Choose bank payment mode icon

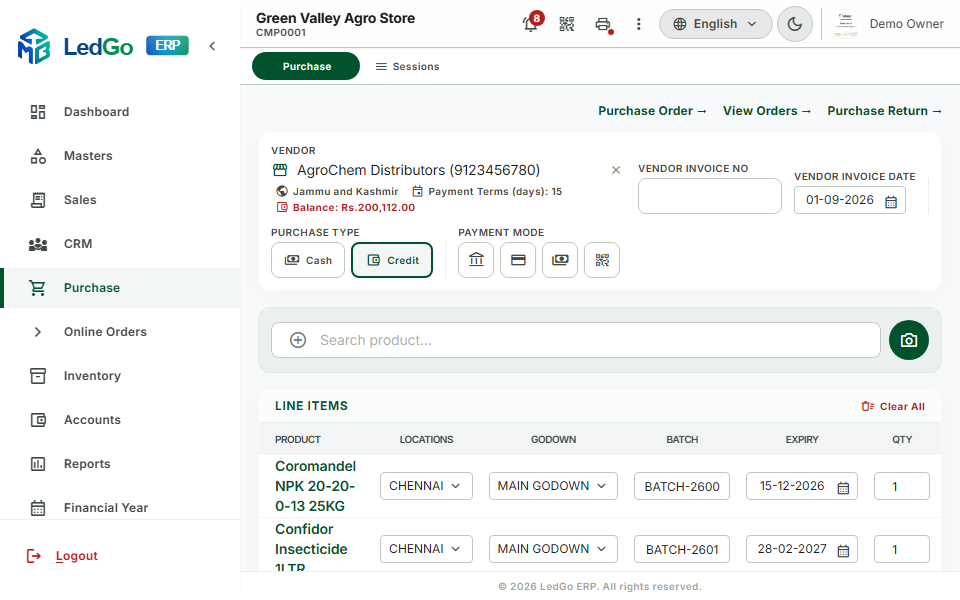(x=476, y=260)
